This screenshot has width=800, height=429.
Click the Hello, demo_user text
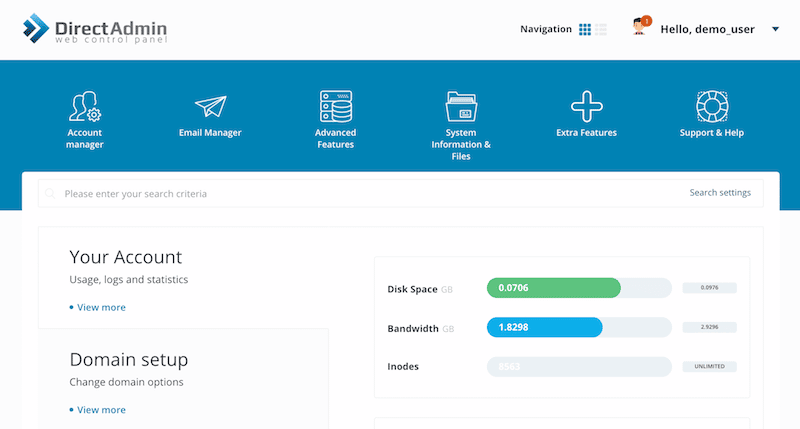(x=708, y=29)
